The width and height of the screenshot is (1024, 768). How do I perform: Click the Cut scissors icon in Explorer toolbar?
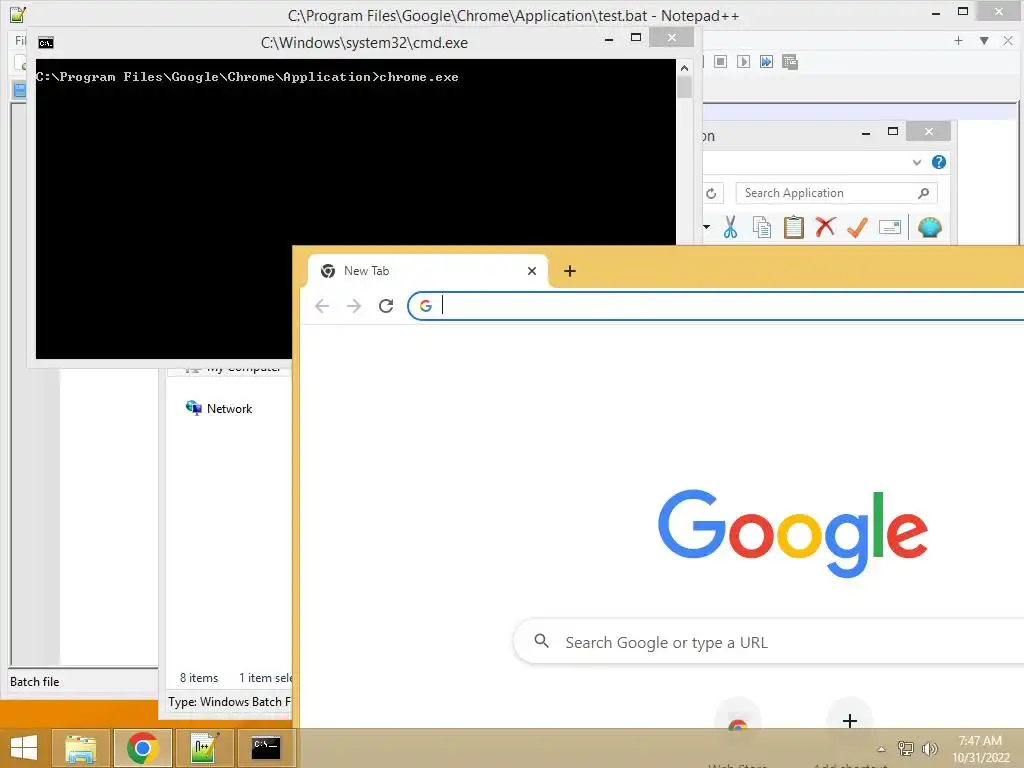tap(730, 227)
